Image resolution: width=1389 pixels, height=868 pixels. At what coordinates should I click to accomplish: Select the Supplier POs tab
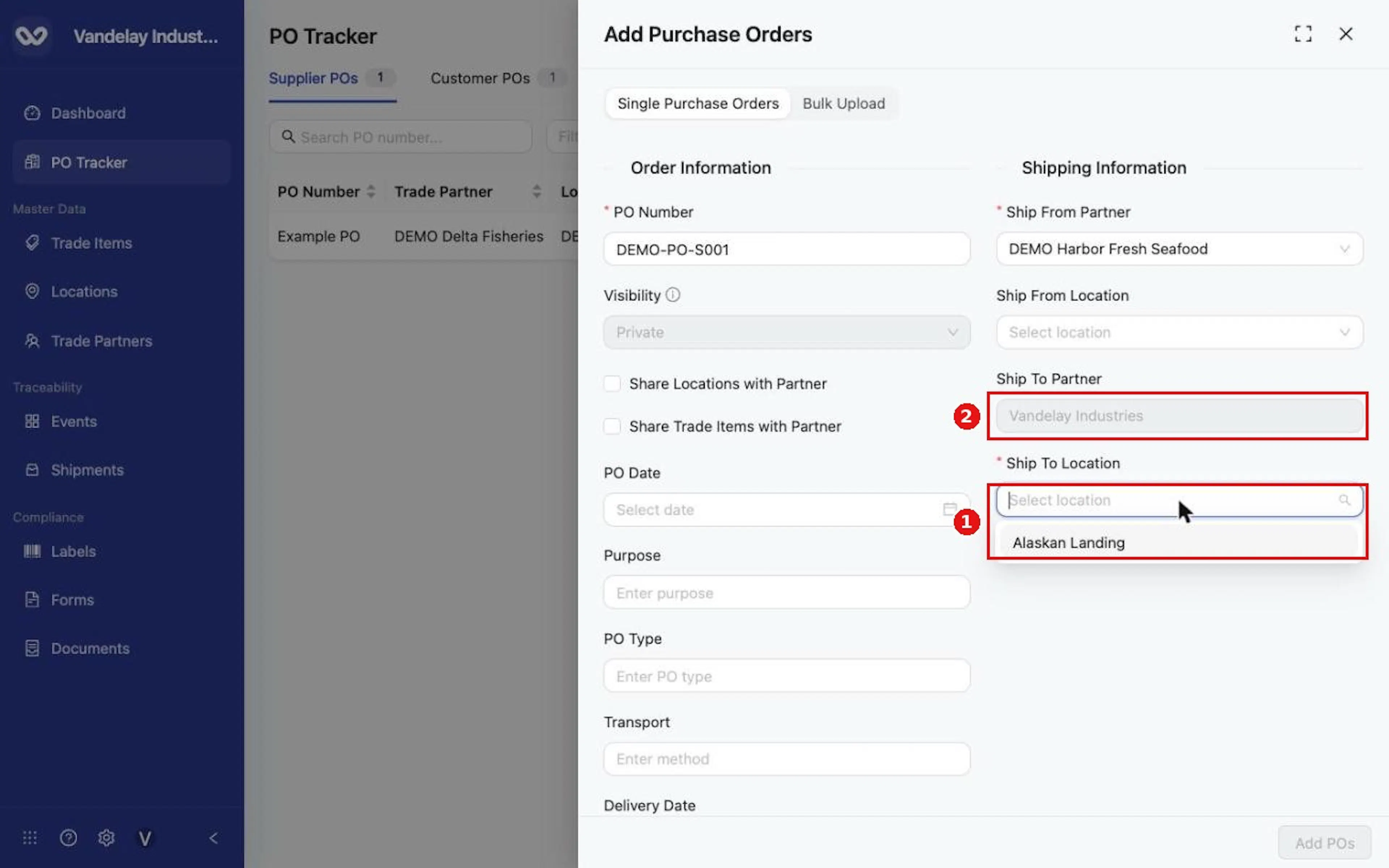[x=332, y=78]
